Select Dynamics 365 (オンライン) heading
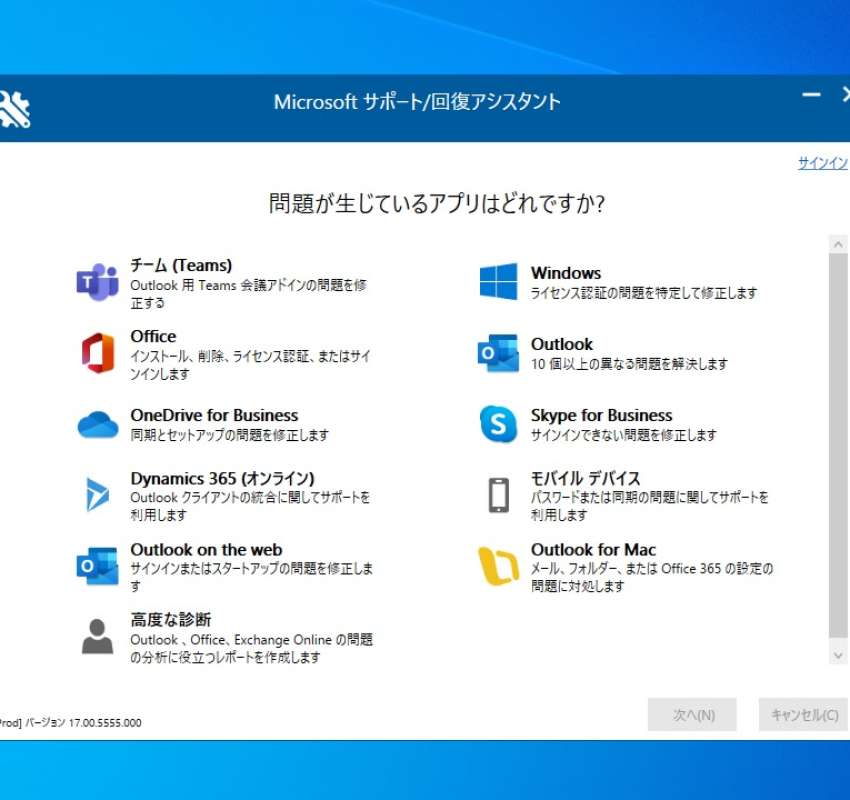The image size is (850, 800). click(222, 479)
